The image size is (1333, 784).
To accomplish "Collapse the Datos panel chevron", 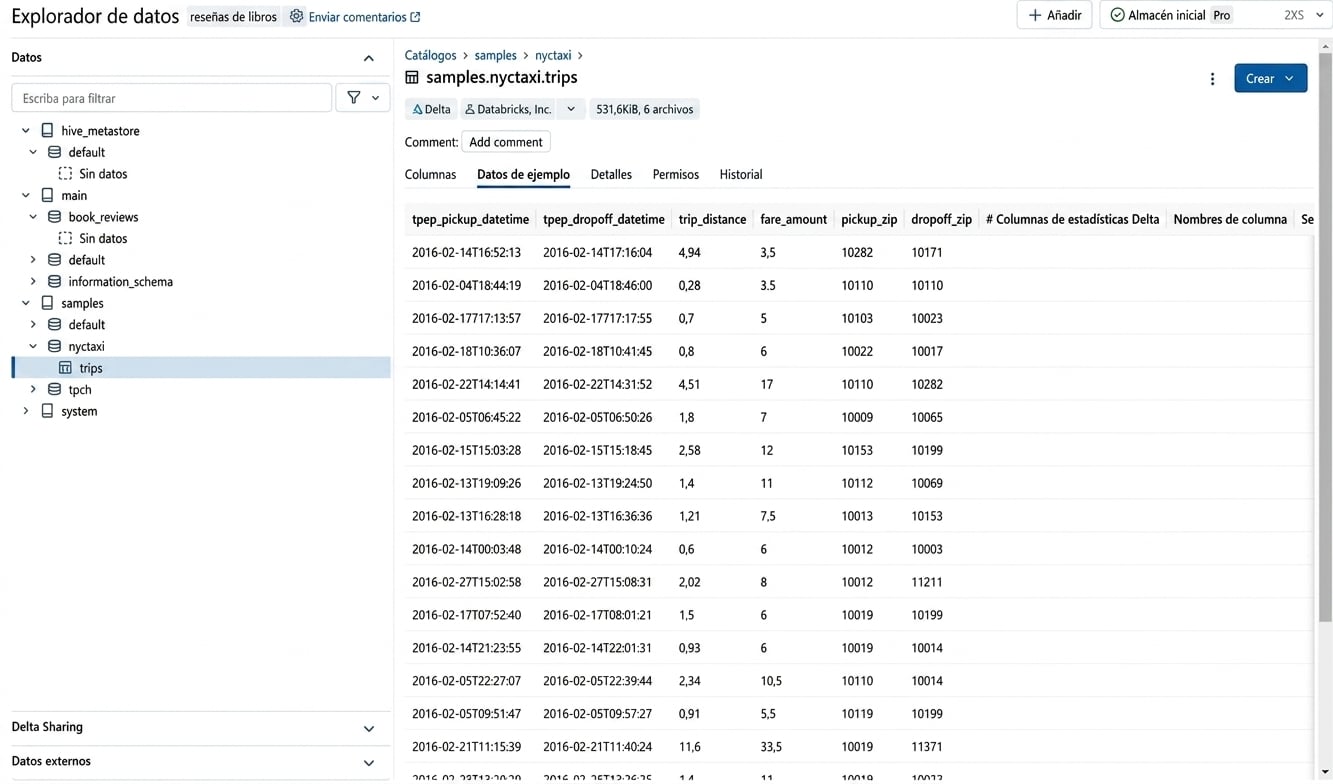I will [x=369, y=58].
